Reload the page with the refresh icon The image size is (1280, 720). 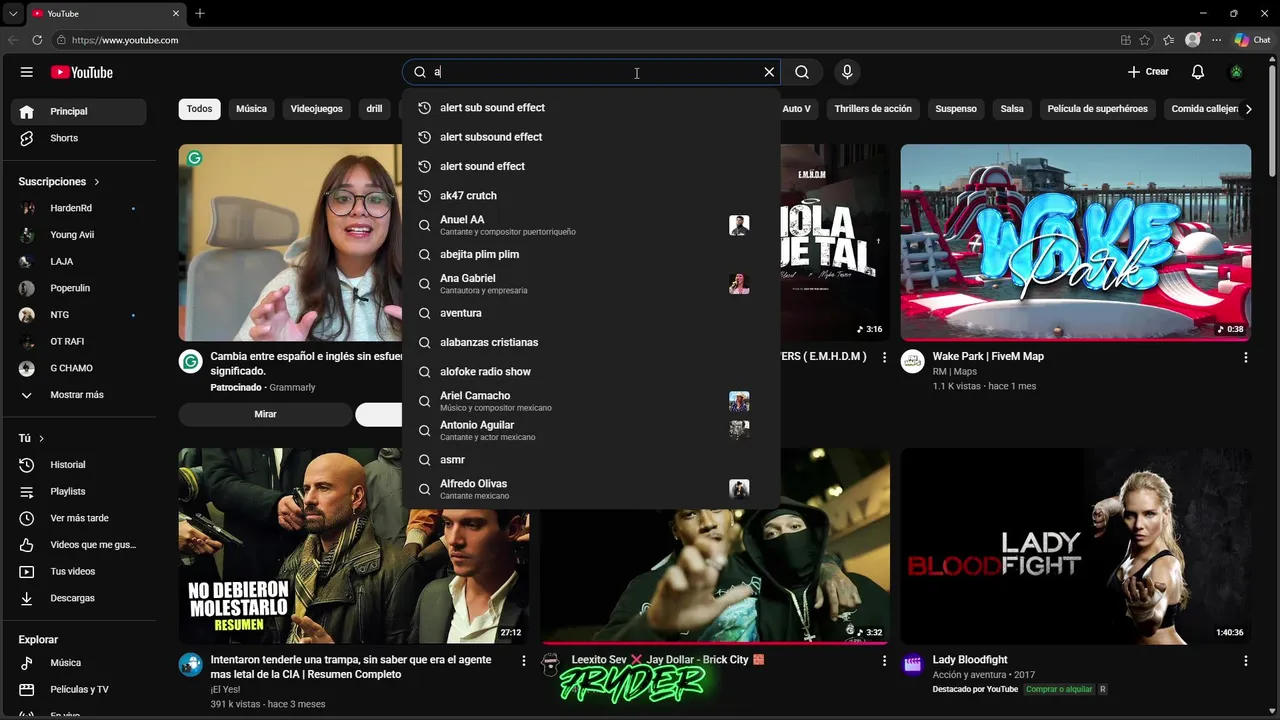37,40
